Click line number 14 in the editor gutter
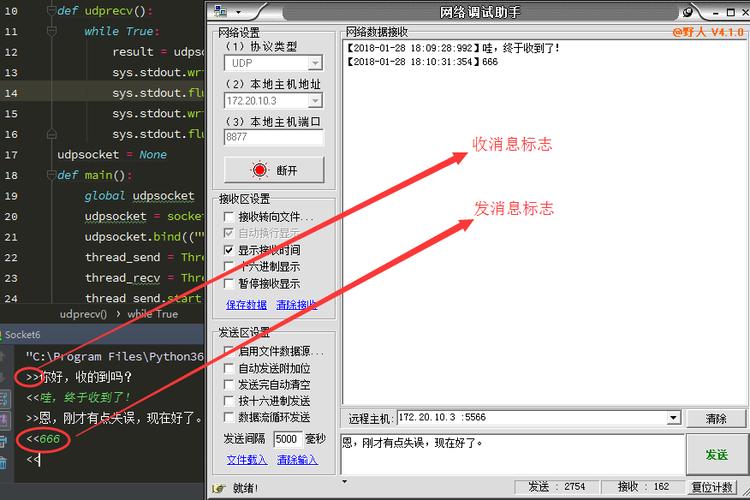The image size is (750, 500). pyautogui.click(x=11, y=93)
